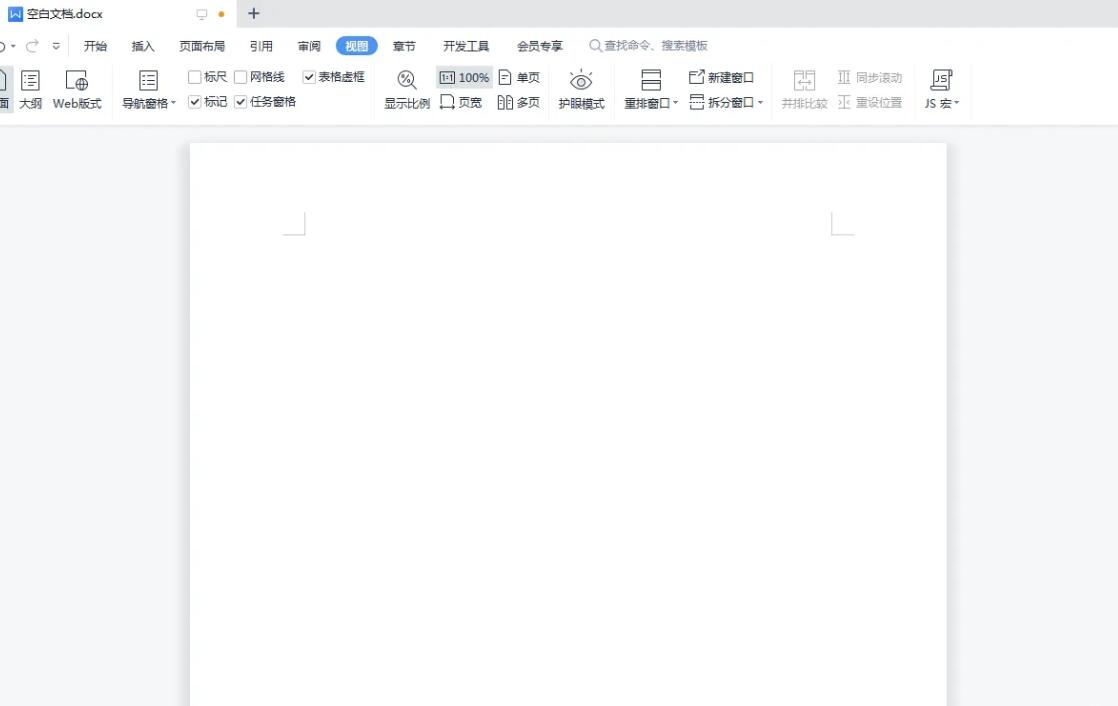
Task: Disable the 任务窗格 task pane checkbox
Action: coord(241,102)
